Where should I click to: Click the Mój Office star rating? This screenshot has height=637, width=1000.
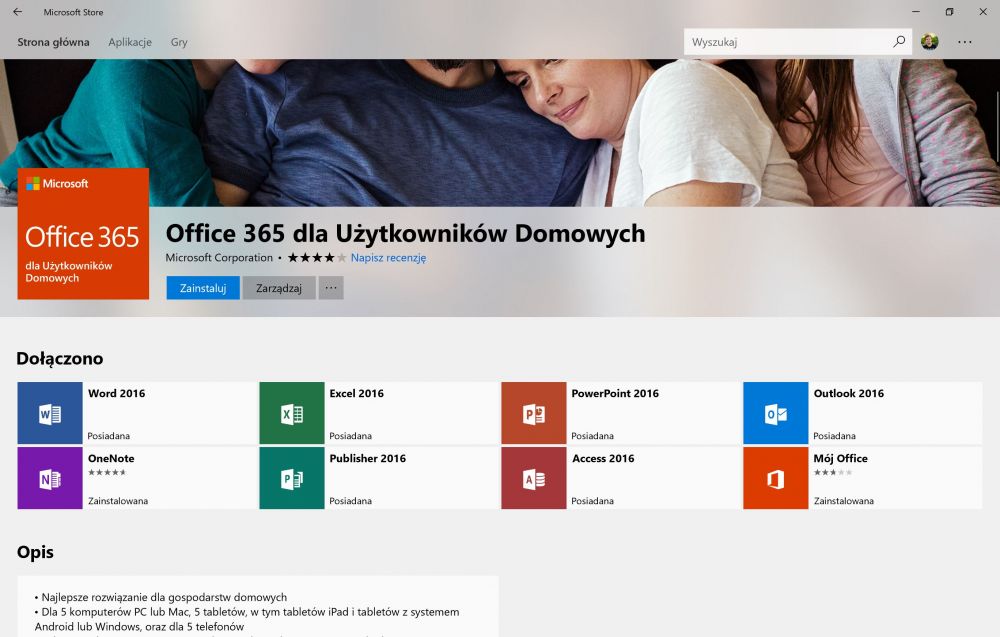pyautogui.click(x=833, y=472)
